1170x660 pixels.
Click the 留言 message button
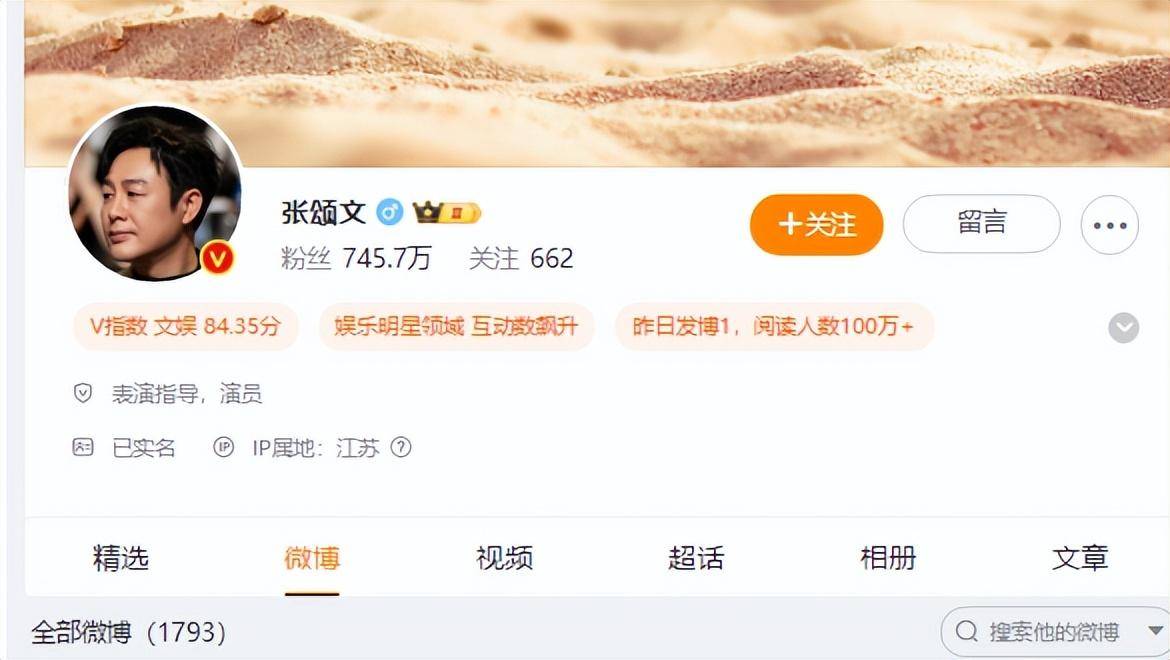tap(981, 224)
